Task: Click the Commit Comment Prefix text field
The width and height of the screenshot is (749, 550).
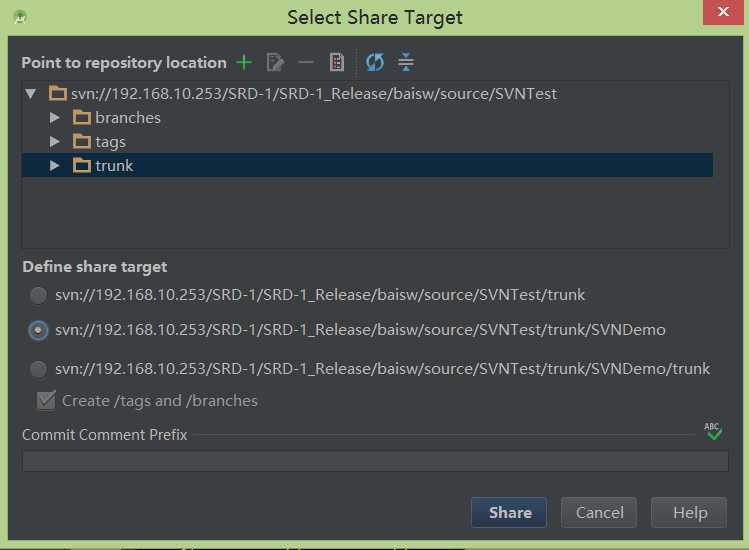Action: coord(370,461)
